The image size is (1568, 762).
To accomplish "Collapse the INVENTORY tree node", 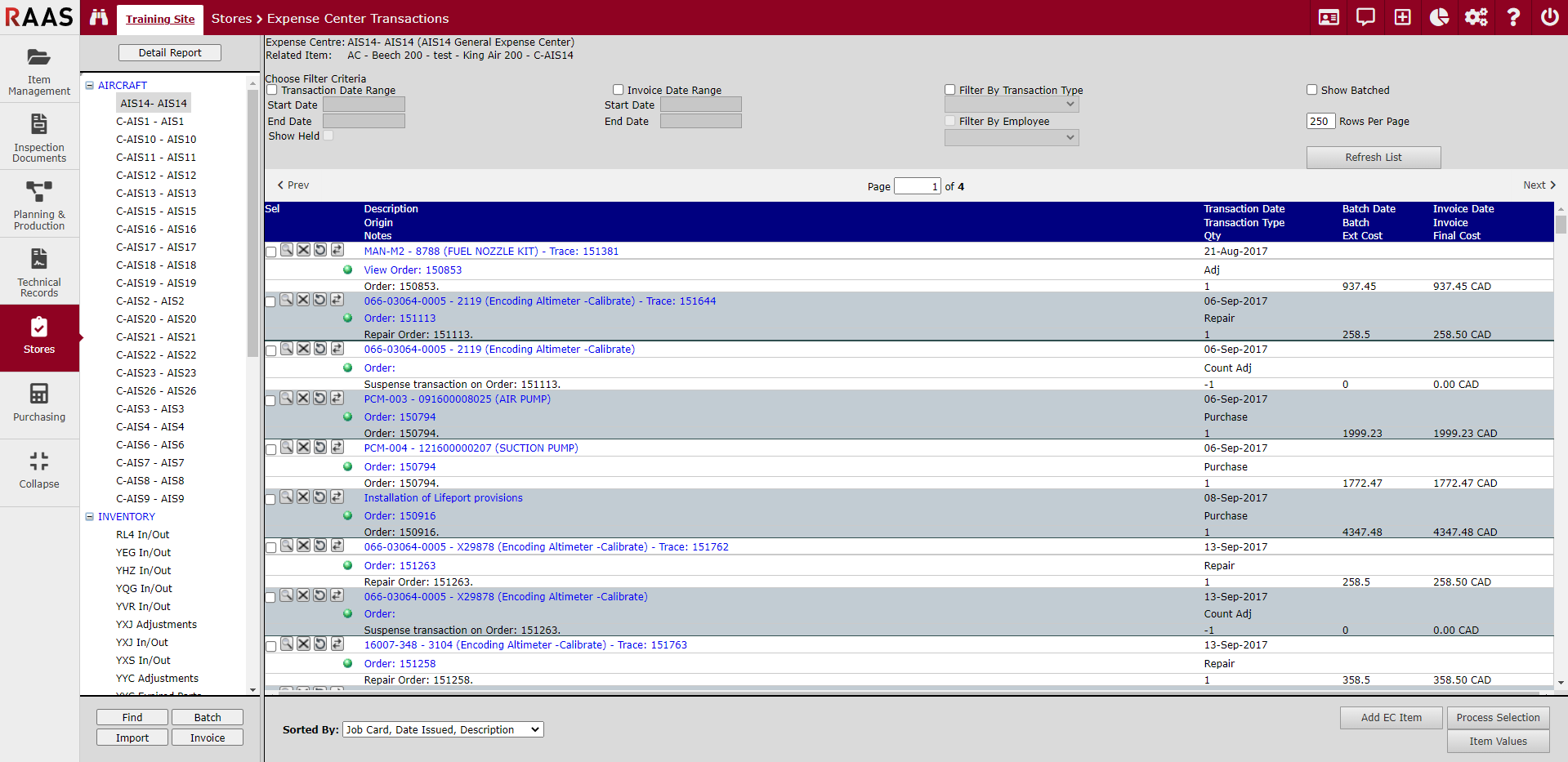I will click(x=90, y=516).
